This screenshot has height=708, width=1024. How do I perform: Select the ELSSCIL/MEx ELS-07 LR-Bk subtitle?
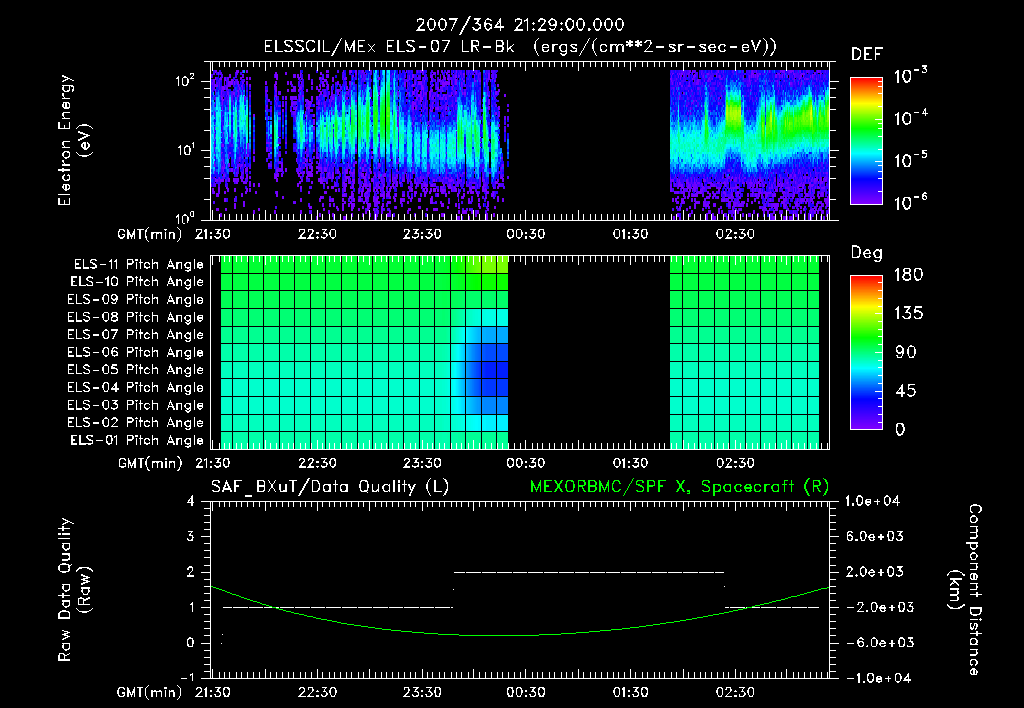pos(389,47)
